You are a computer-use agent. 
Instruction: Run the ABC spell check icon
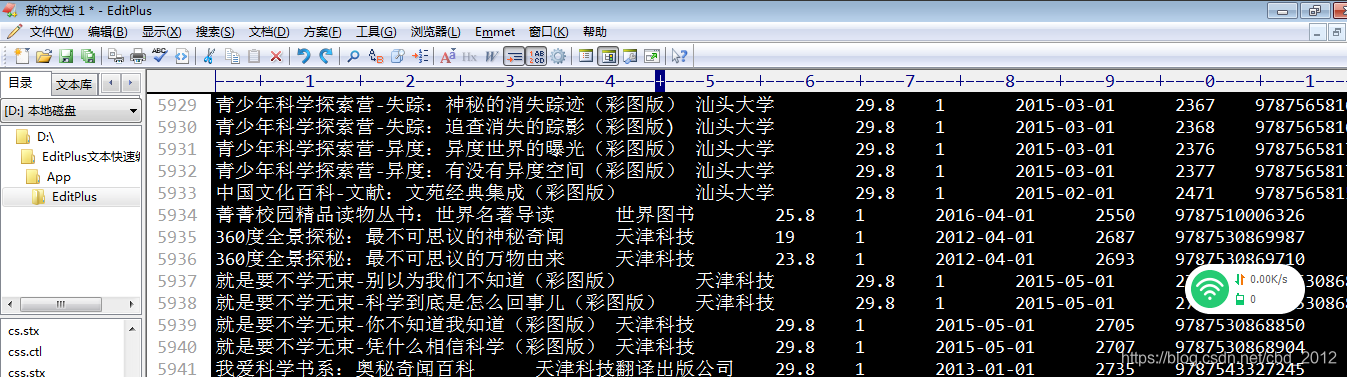click(x=160, y=56)
